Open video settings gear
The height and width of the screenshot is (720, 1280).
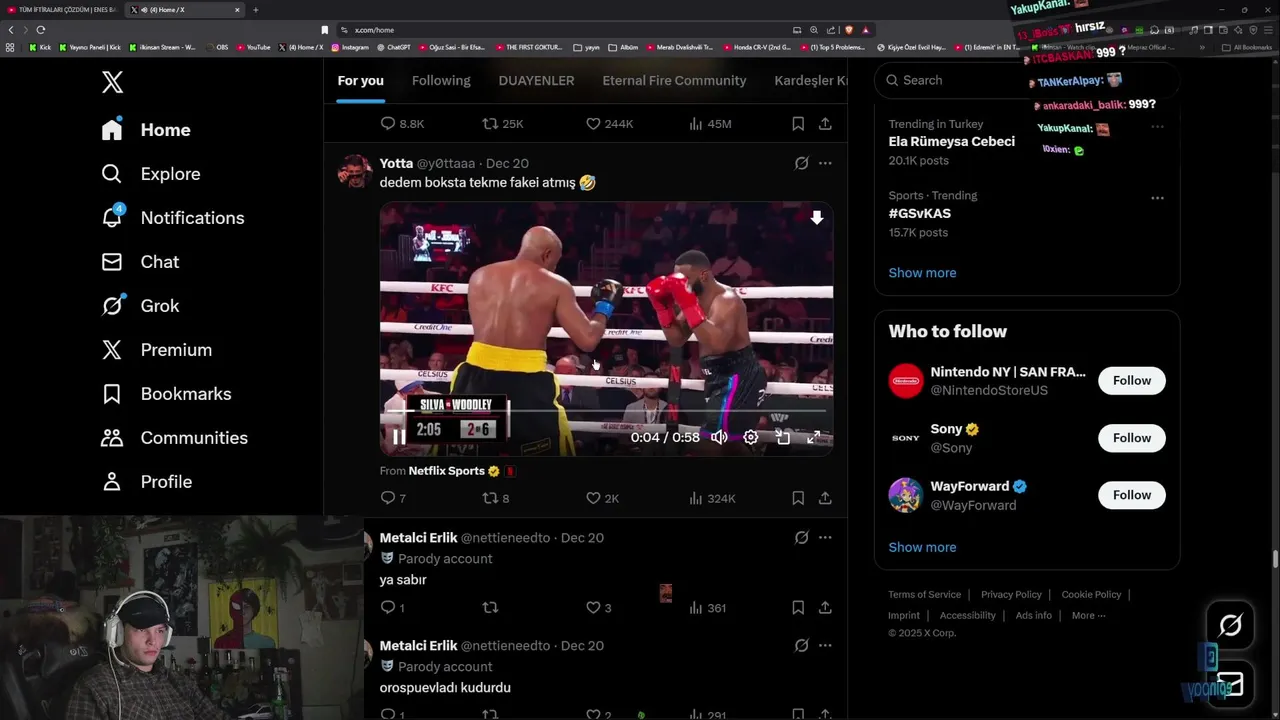pos(751,437)
